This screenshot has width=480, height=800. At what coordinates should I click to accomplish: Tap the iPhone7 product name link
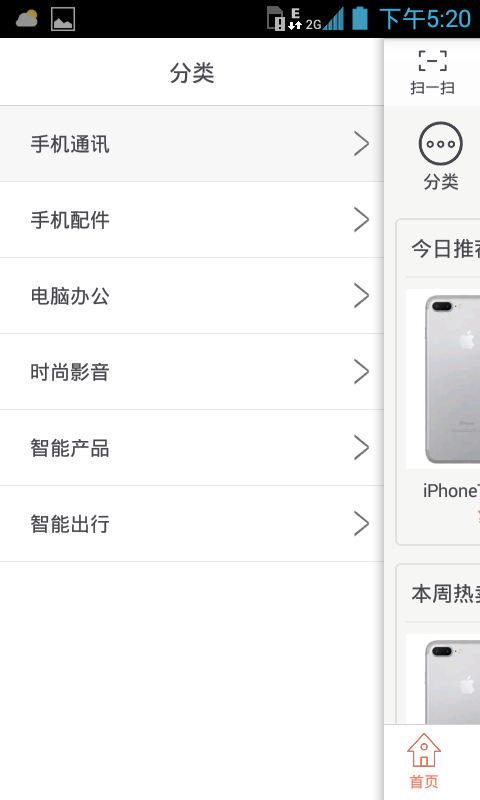(451, 490)
